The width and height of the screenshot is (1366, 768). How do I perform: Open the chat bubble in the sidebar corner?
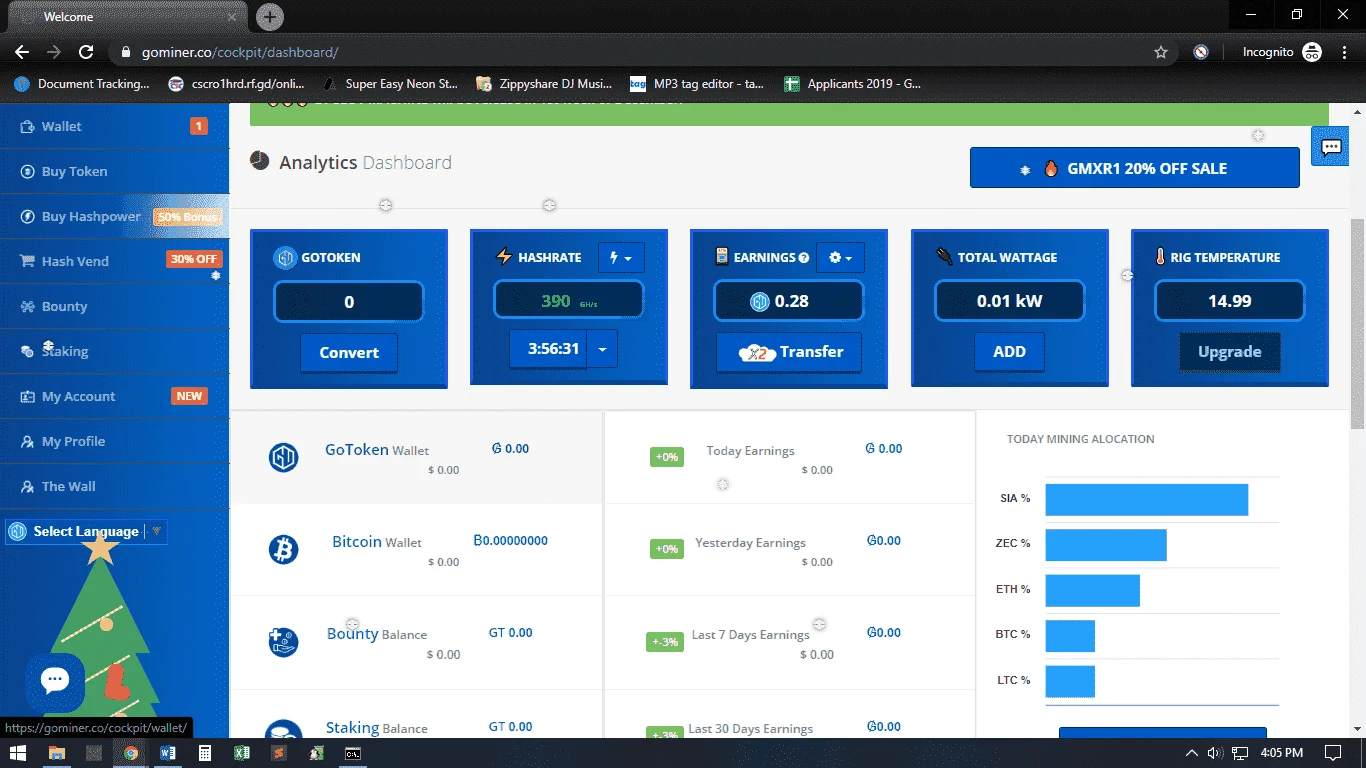click(x=55, y=681)
